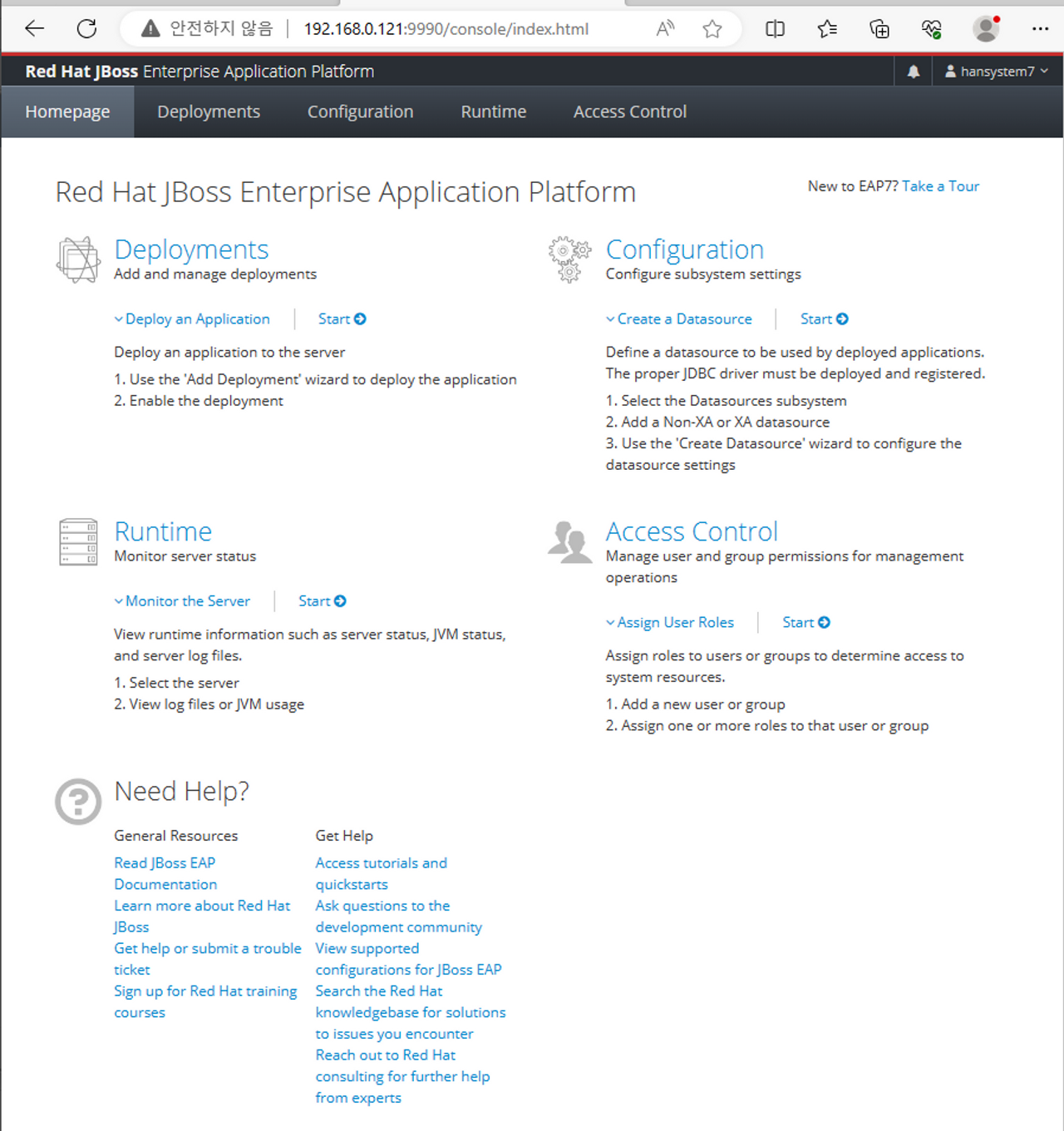Click Start next to Monitor the Server

click(323, 601)
